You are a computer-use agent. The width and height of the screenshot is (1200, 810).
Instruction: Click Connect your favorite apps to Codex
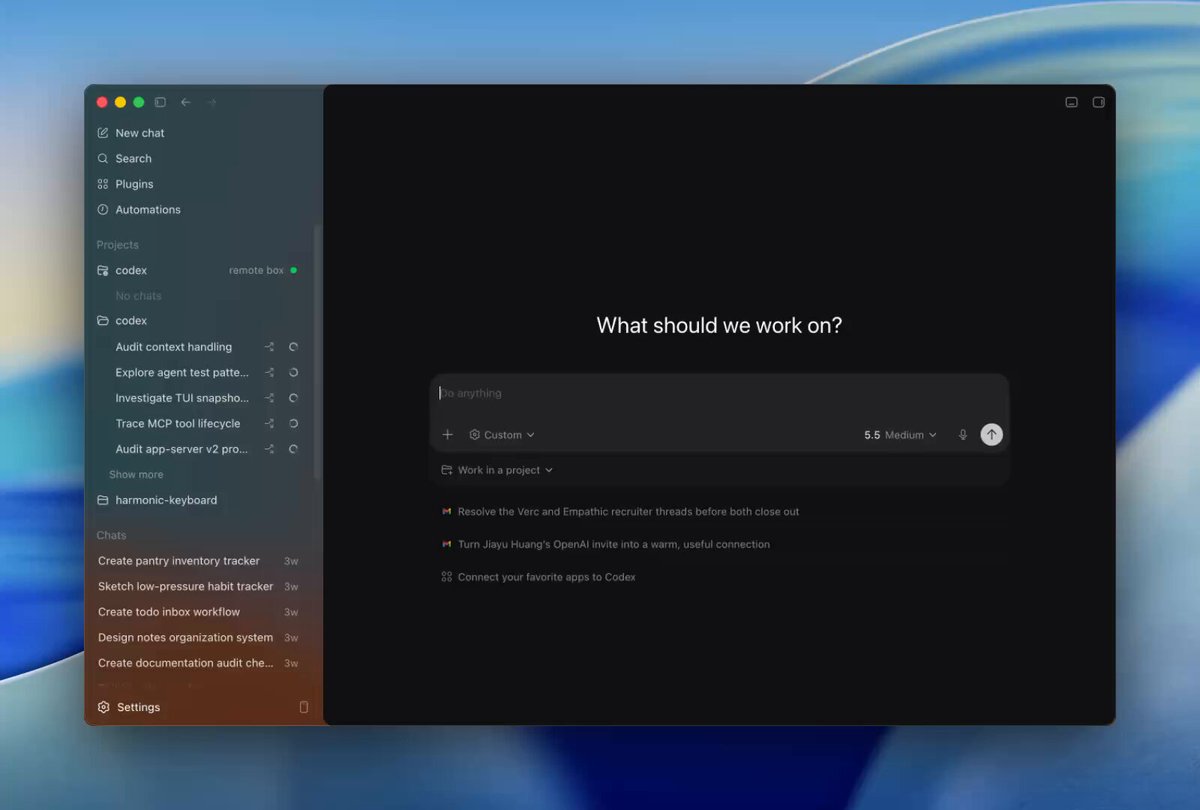click(546, 577)
